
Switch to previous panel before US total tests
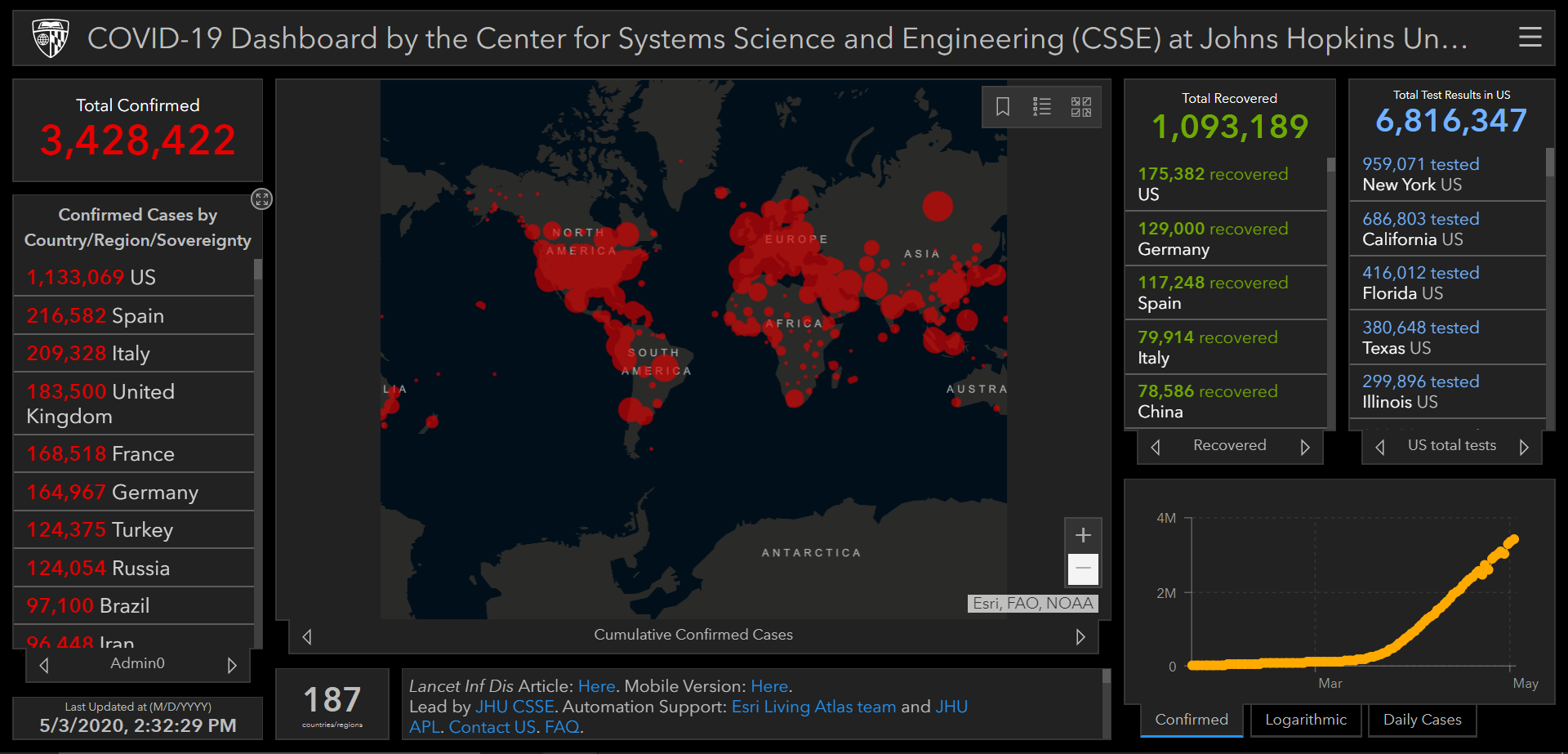1380,447
